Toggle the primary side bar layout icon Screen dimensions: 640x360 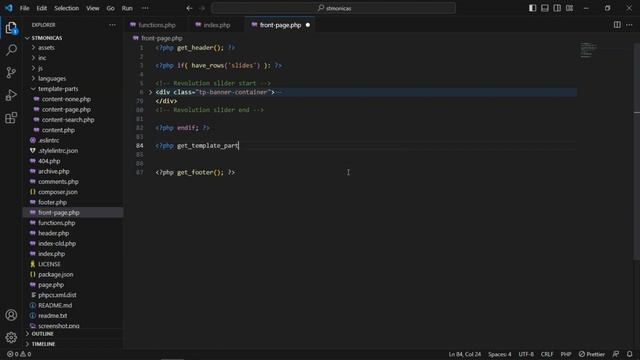[532, 8]
